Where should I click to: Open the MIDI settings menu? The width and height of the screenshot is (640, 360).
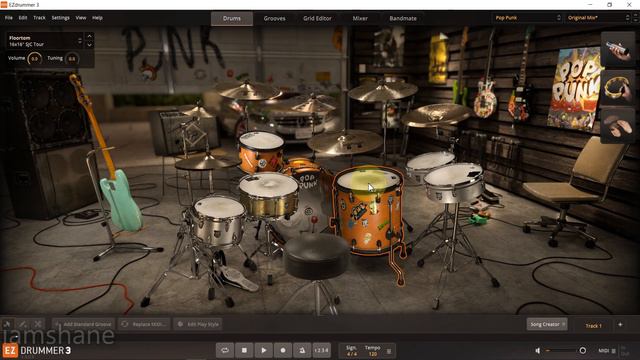point(607,351)
